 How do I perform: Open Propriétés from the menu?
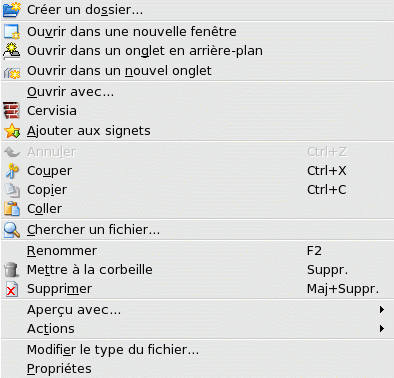[x=197, y=369]
